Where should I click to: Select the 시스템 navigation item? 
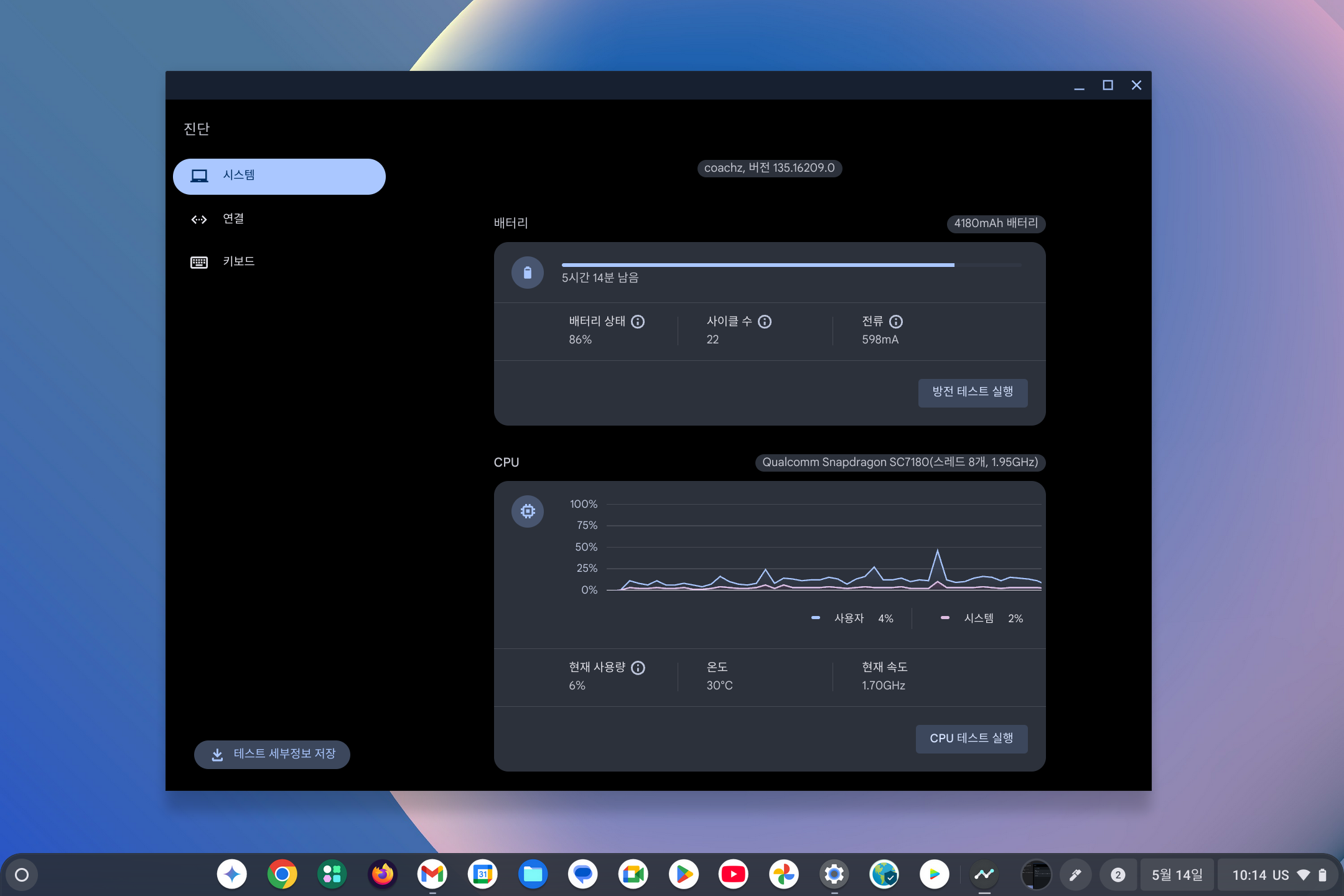click(x=279, y=176)
